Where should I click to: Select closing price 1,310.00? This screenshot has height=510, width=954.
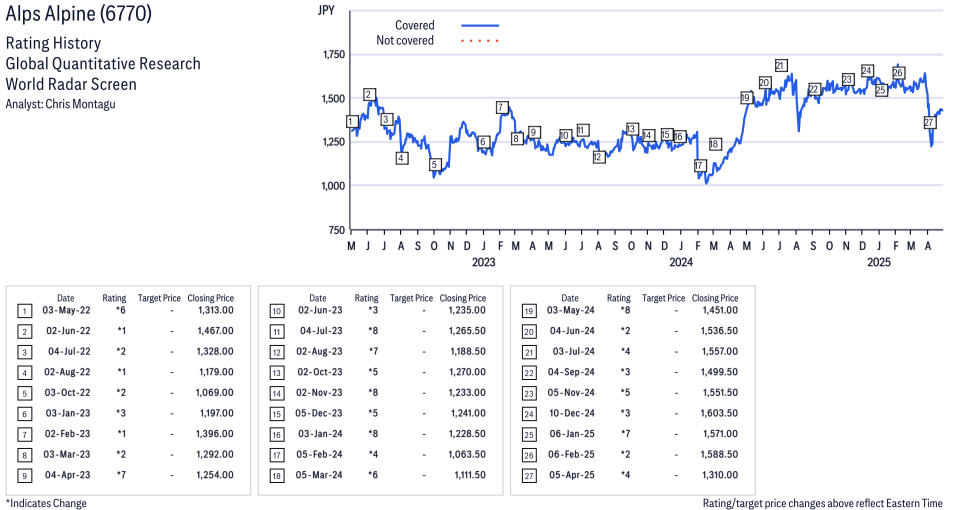point(720,475)
